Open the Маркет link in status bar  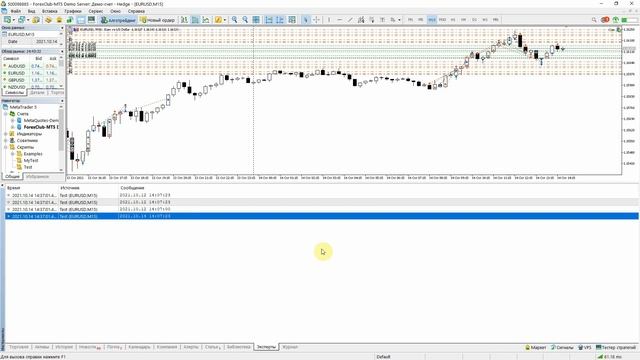pyautogui.click(x=535, y=347)
